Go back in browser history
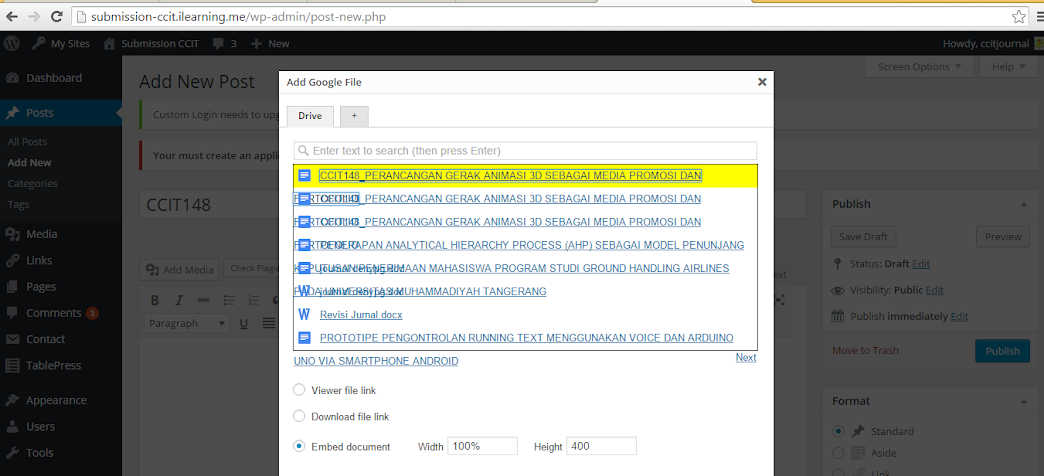Screen dimensions: 1044x476 point(12,16)
